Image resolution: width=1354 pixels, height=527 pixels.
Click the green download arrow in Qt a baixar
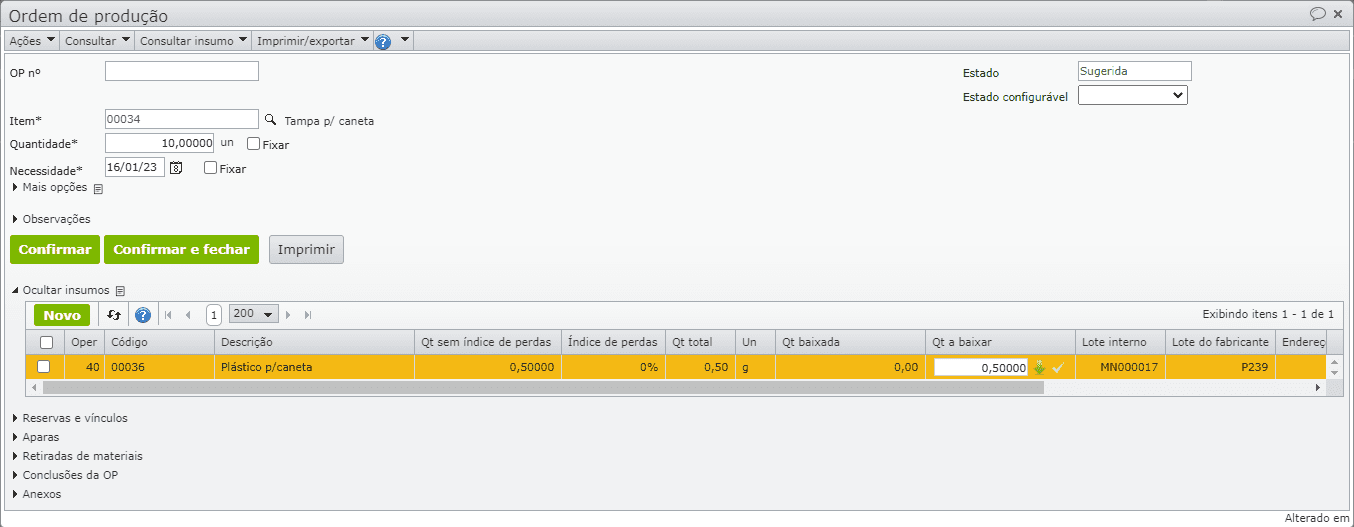1040,367
